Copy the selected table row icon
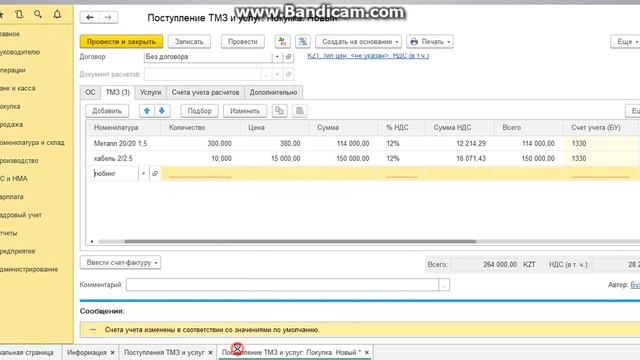This screenshot has height=360, width=640. [279, 111]
